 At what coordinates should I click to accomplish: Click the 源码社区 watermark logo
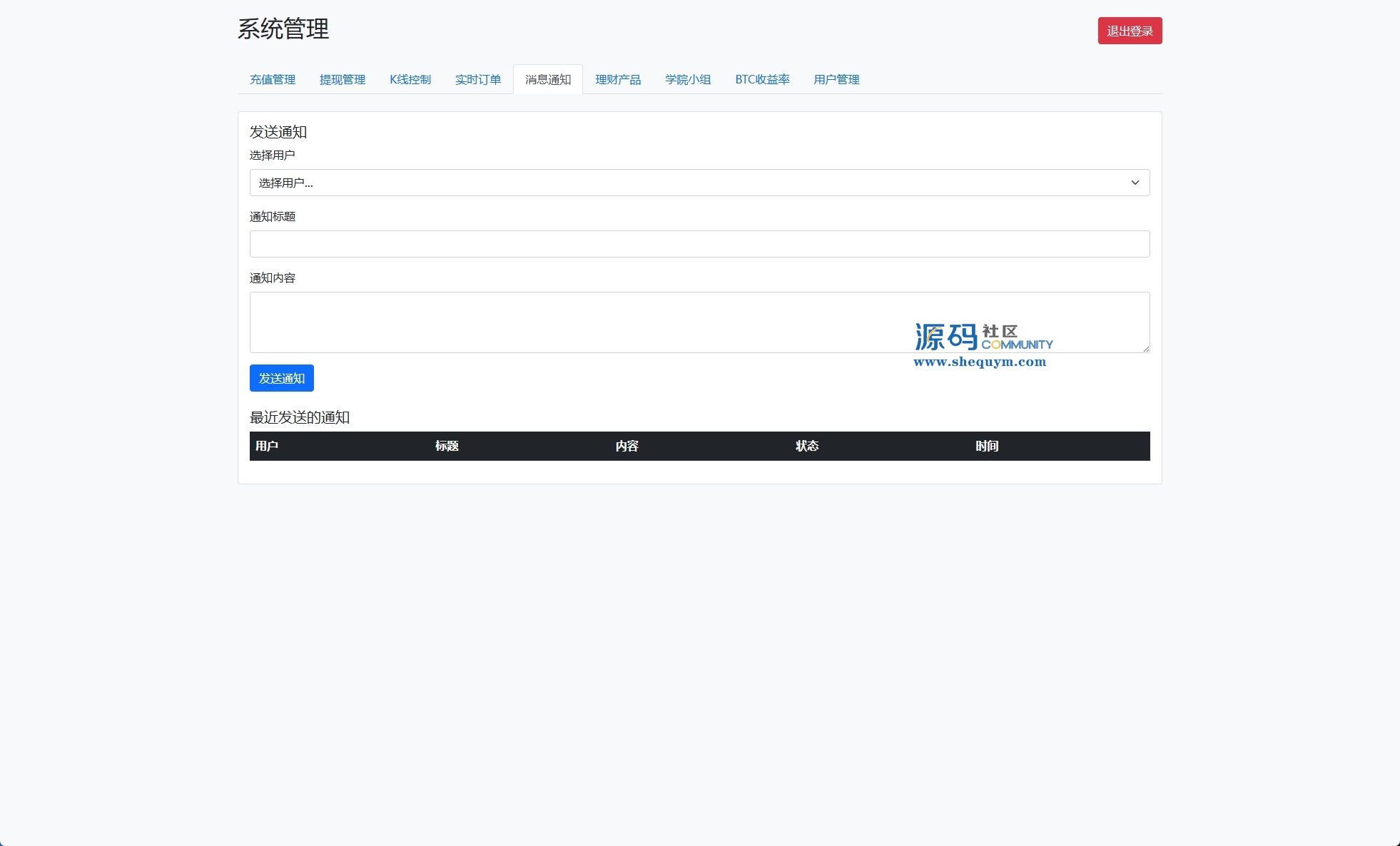[x=983, y=345]
